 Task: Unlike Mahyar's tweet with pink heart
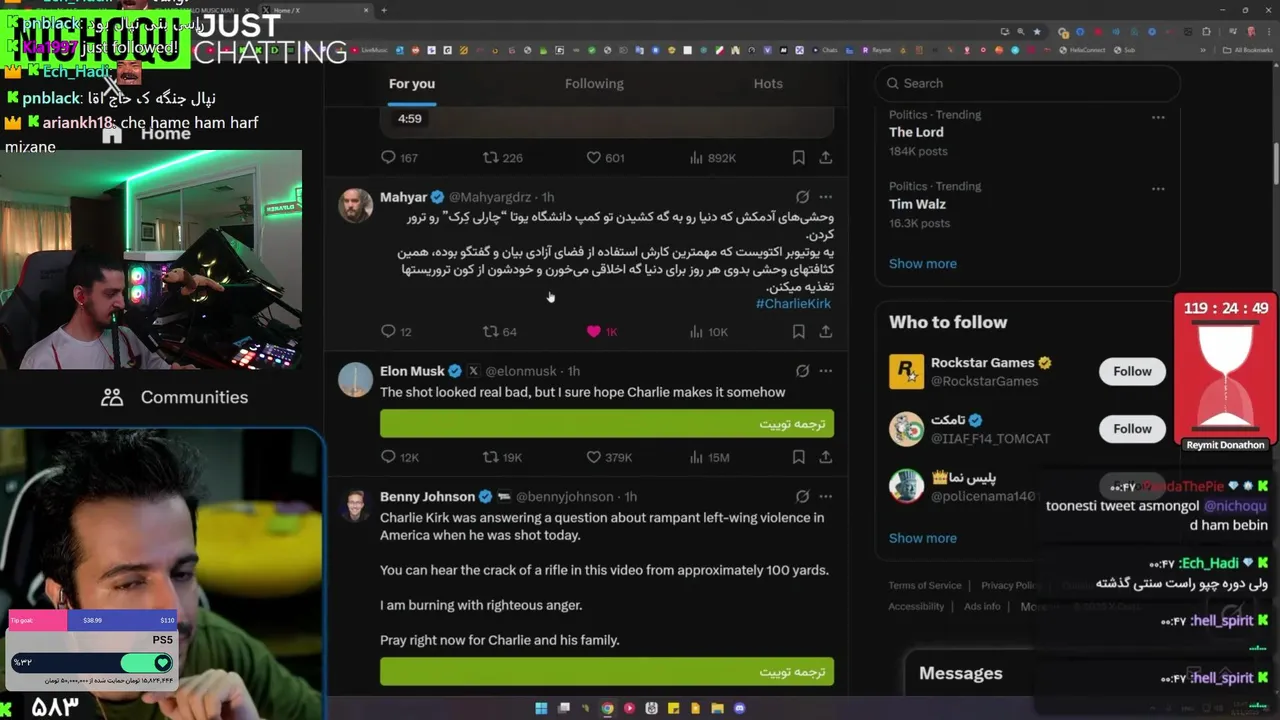[x=602, y=331]
